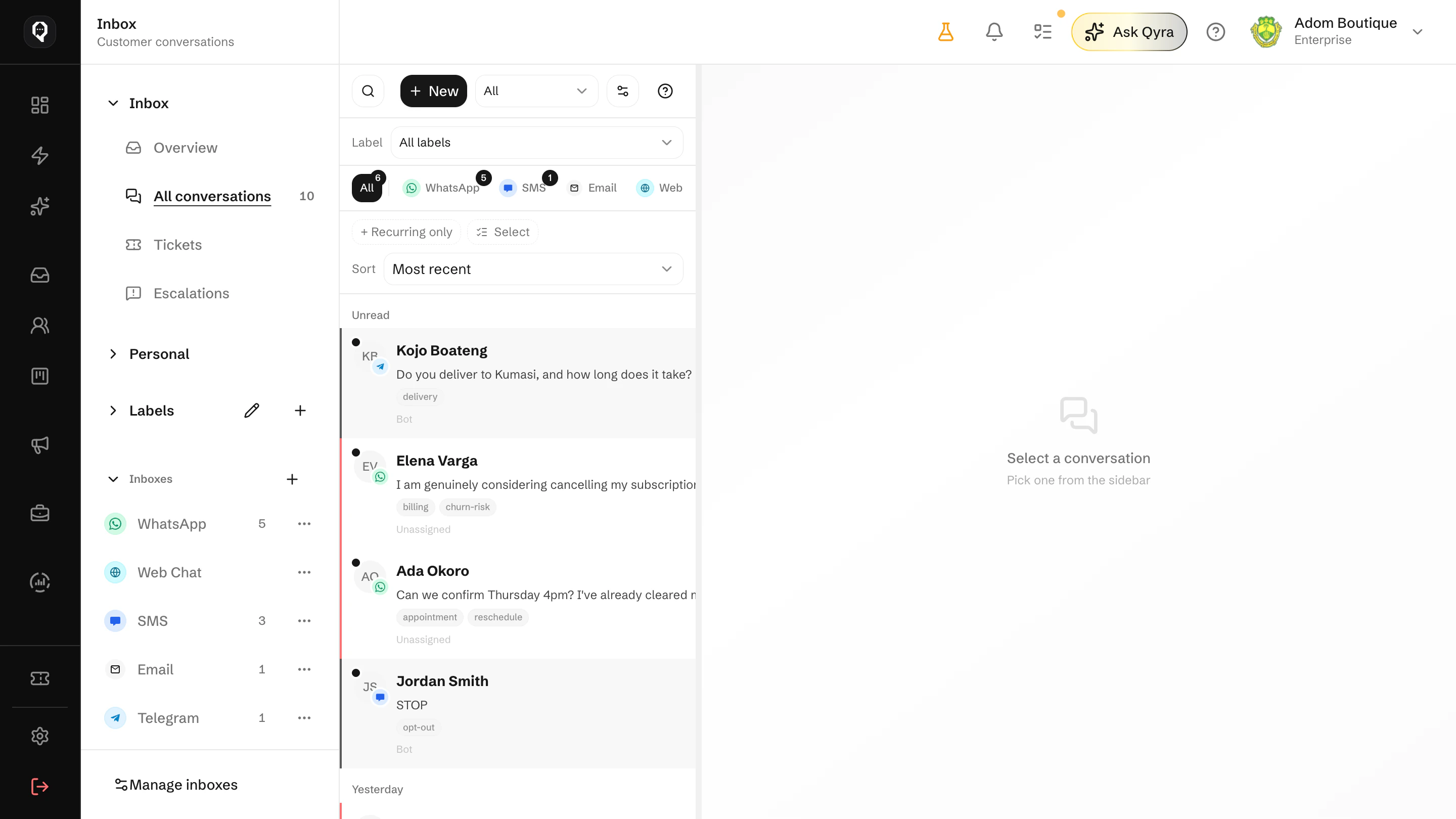The image size is (1456, 819).
Task: Expand the Labels section chevron
Action: tap(113, 411)
